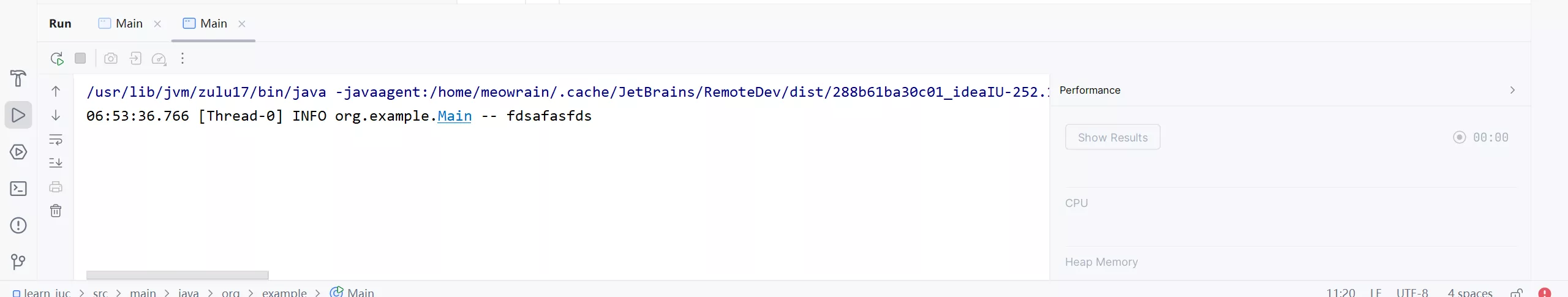Open the Git version control icon
This screenshot has width=1568, height=297.
18,262
